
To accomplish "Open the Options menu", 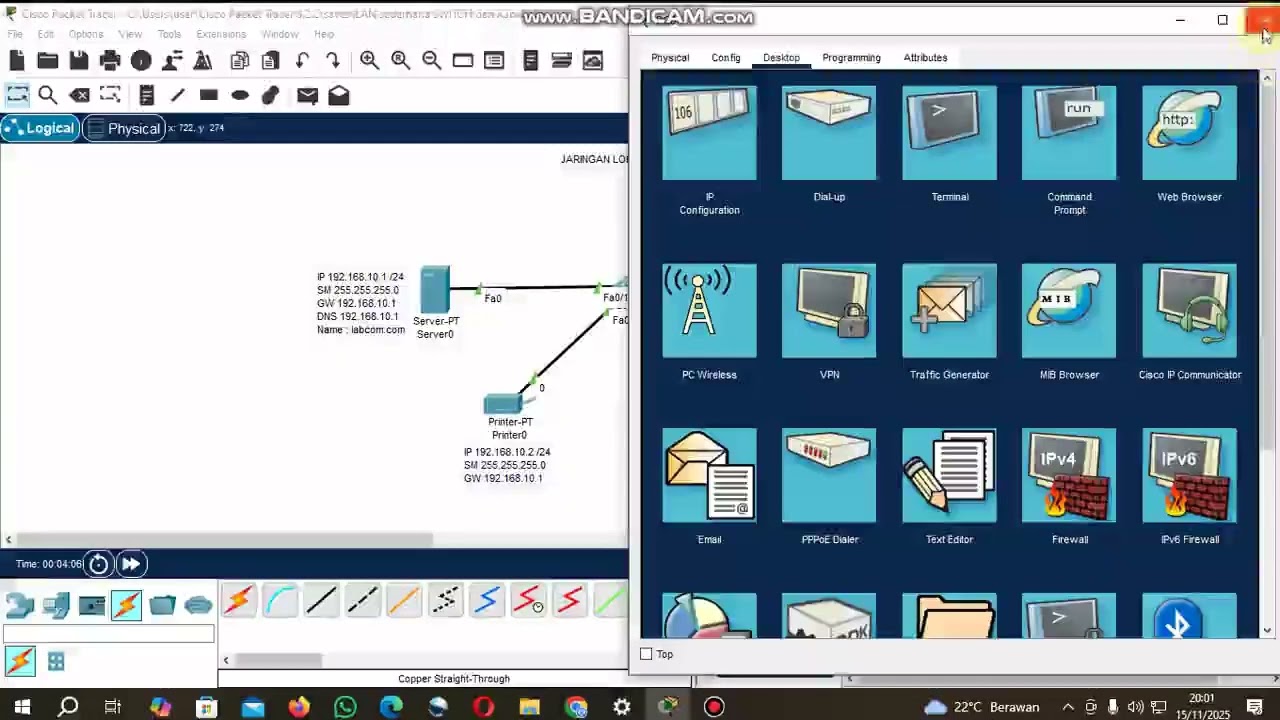I will coord(86,34).
